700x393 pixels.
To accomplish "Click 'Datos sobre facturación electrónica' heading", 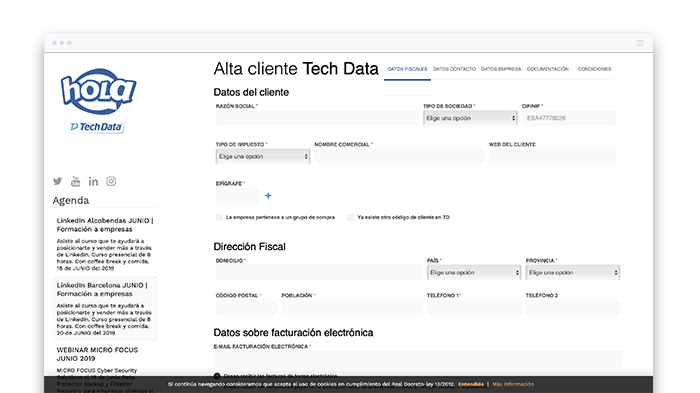I will pos(293,333).
